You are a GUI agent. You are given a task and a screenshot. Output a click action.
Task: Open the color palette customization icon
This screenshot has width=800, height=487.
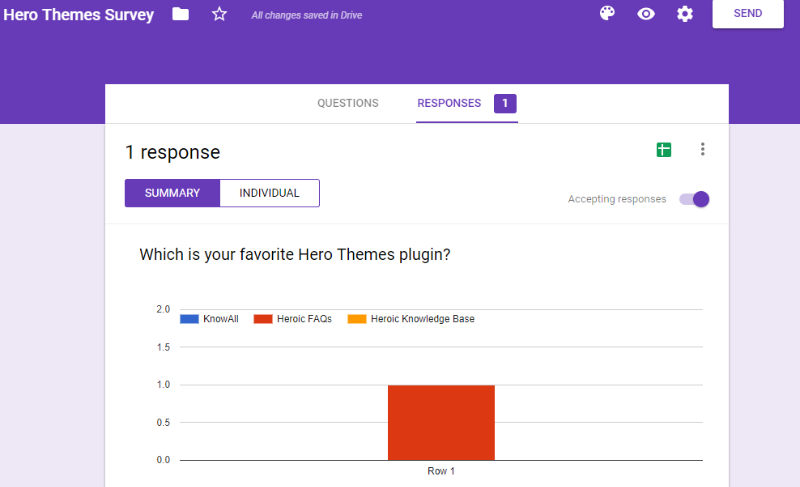[x=607, y=13]
